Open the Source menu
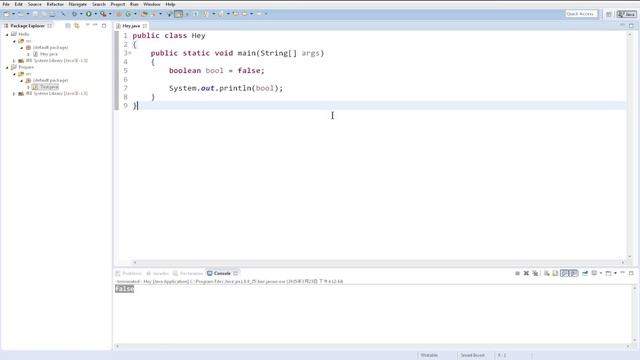This screenshot has height=360, width=640. coord(35,4)
